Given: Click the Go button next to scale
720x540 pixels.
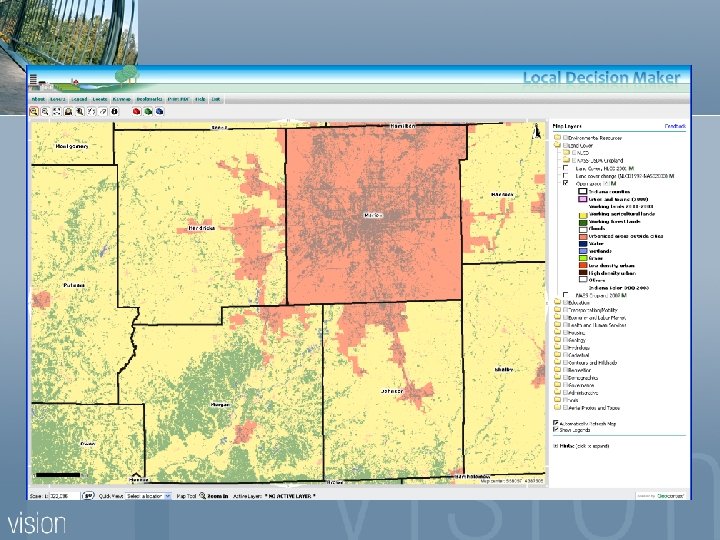Looking at the screenshot, I should [88, 496].
